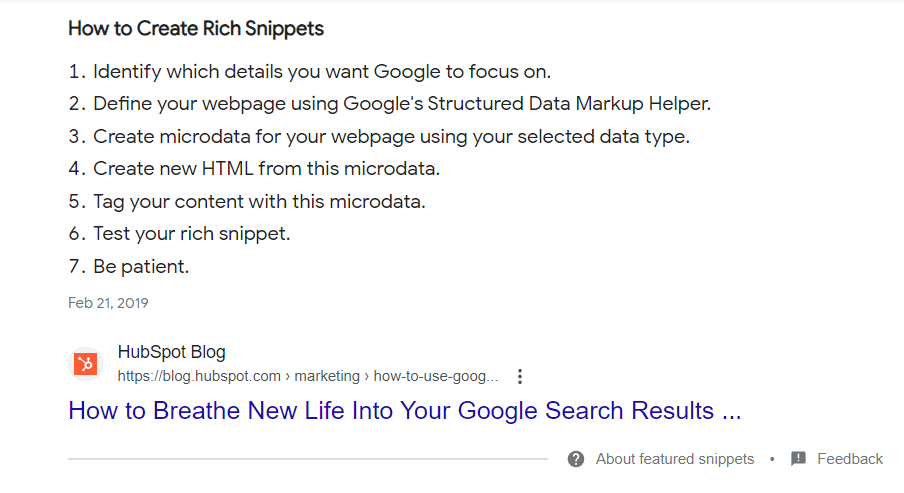
Task: Click the Feb 21, 2019 date text
Action: coord(108,303)
